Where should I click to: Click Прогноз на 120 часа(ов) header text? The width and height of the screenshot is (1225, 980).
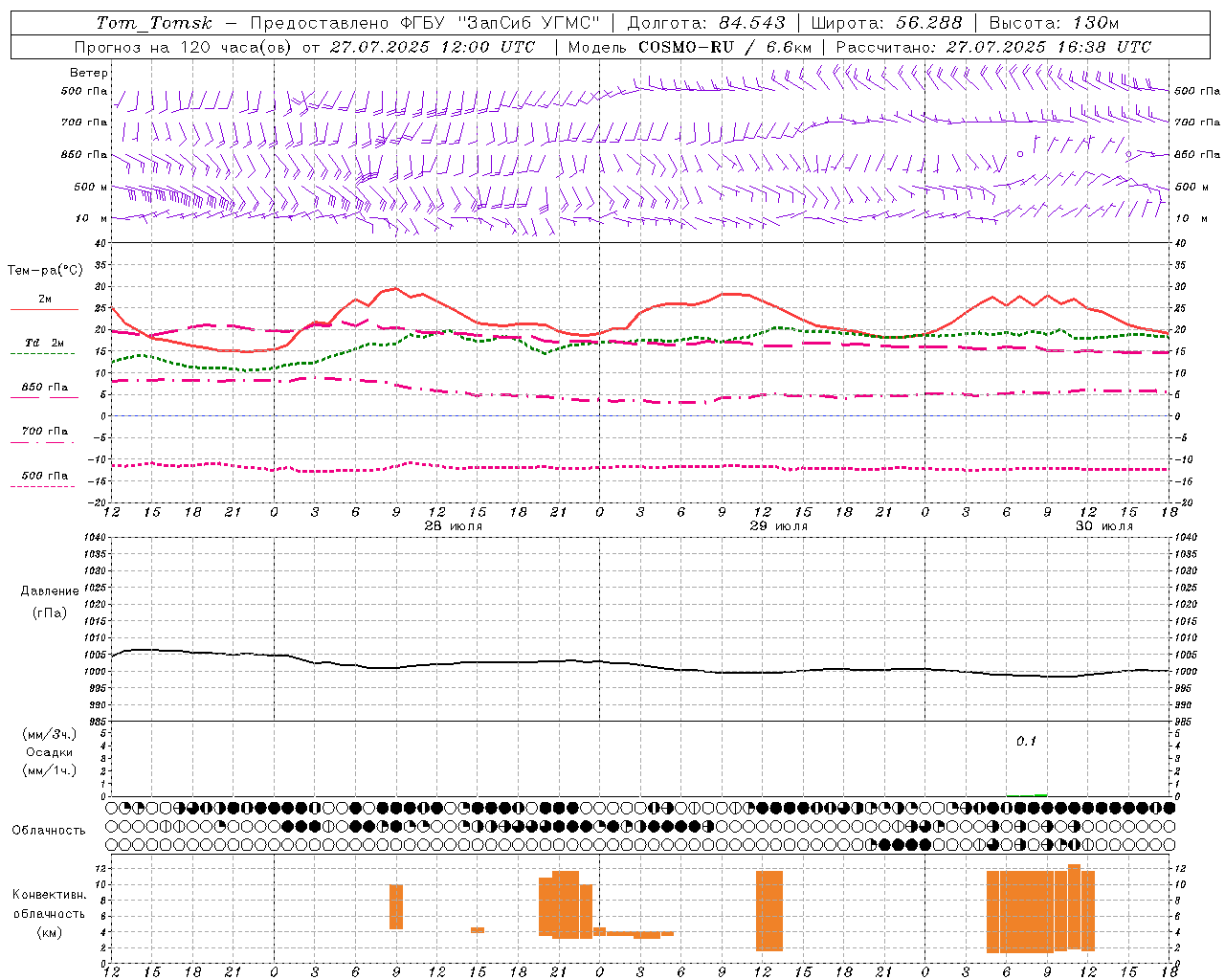[x=184, y=47]
